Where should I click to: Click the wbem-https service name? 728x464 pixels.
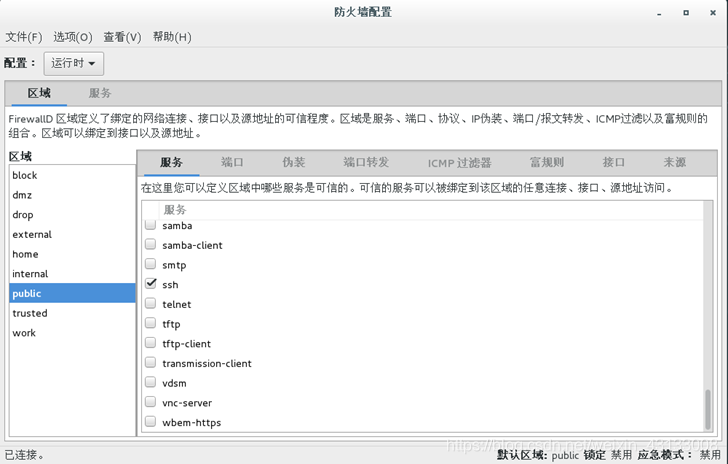click(191, 423)
